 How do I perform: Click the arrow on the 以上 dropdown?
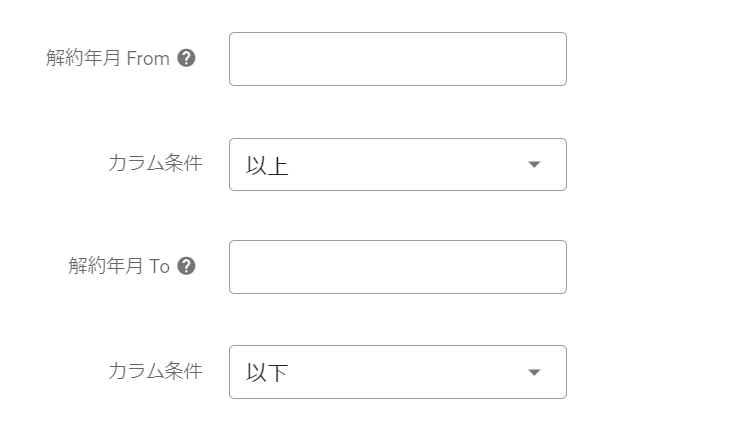pos(534,164)
